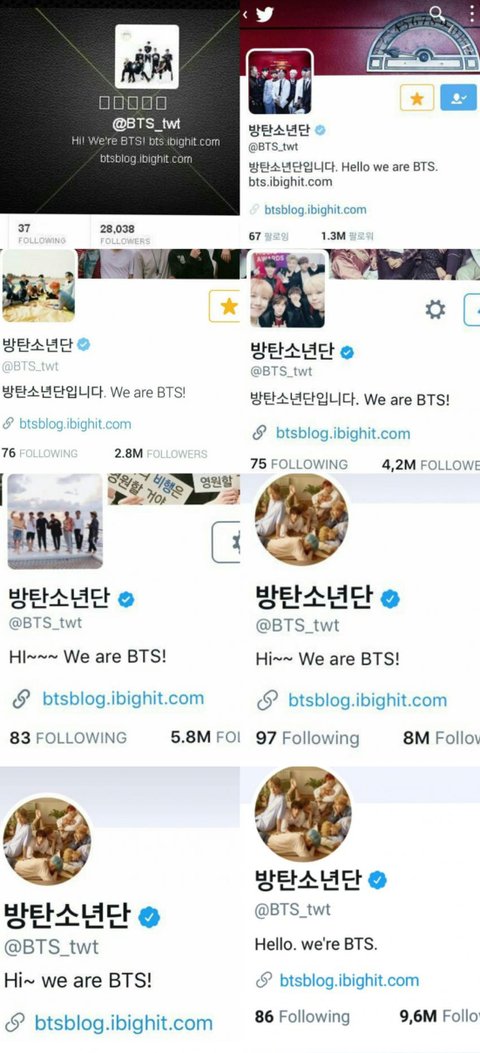Click the verified badge next to the 8M followers name
The width and height of the screenshot is (480, 1053).
coord(390,598)
